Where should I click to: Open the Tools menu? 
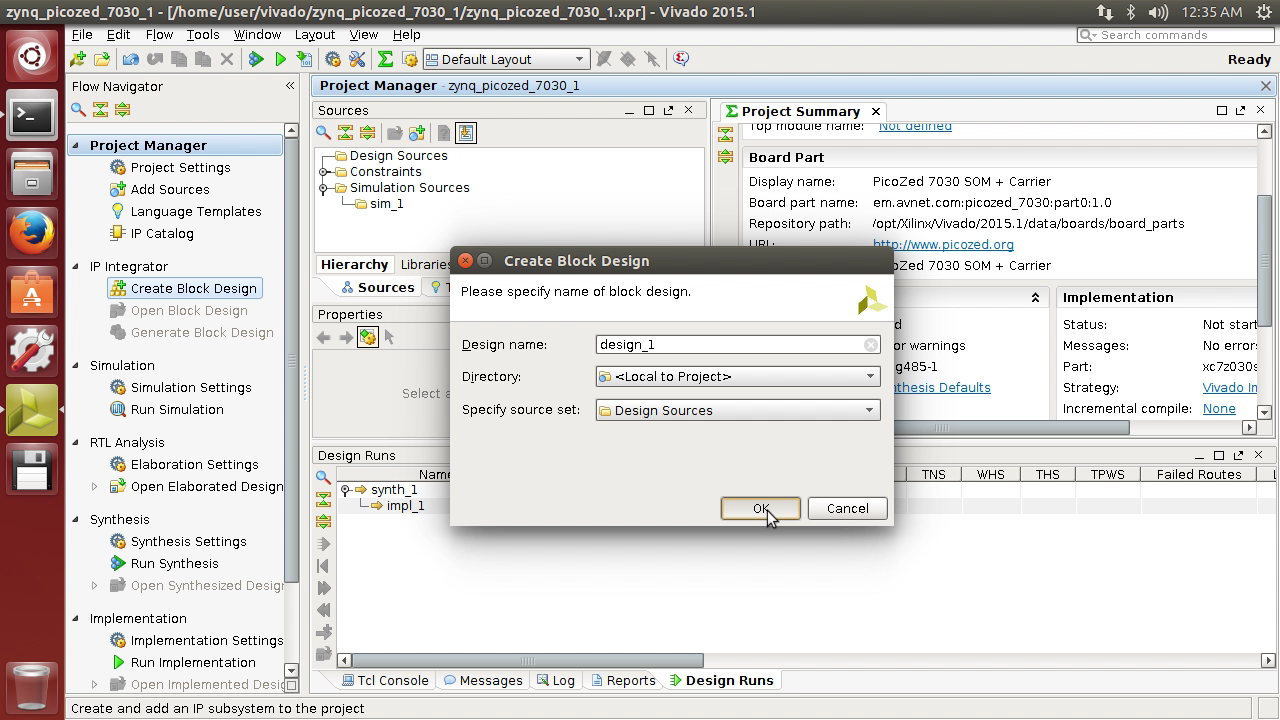click(202, 34)
